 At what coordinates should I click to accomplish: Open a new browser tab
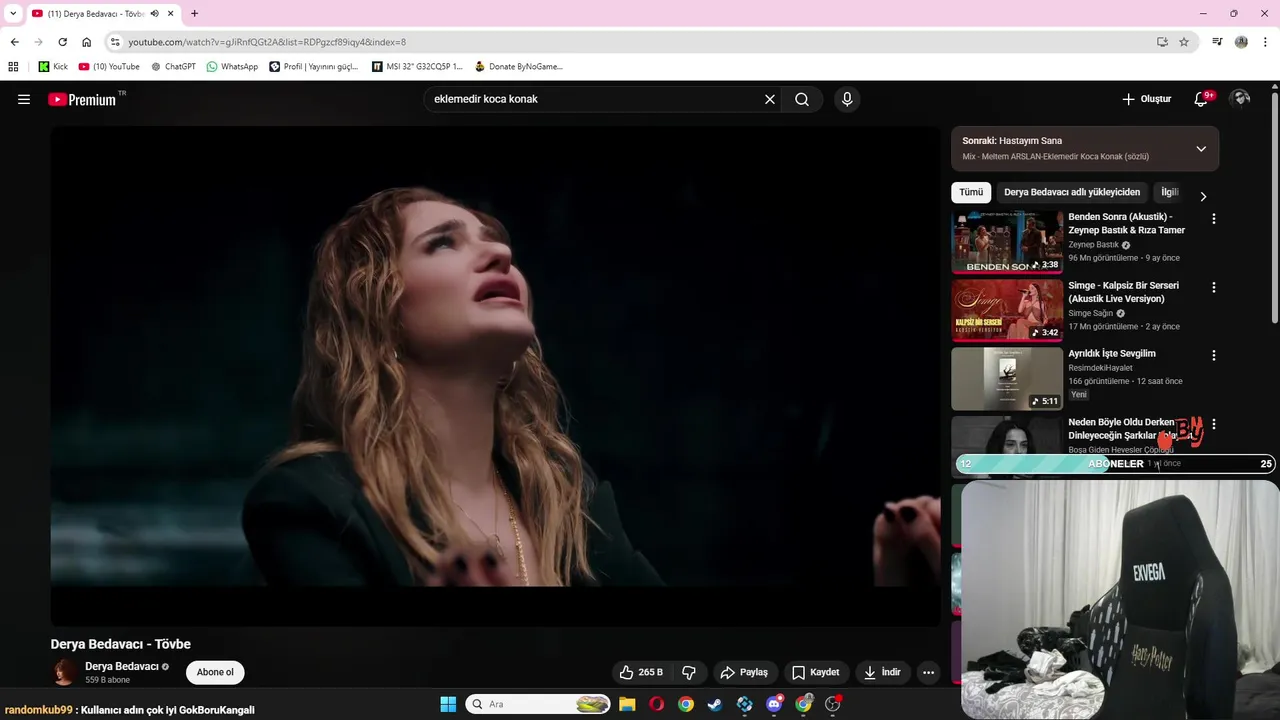[x=194, y=14]
